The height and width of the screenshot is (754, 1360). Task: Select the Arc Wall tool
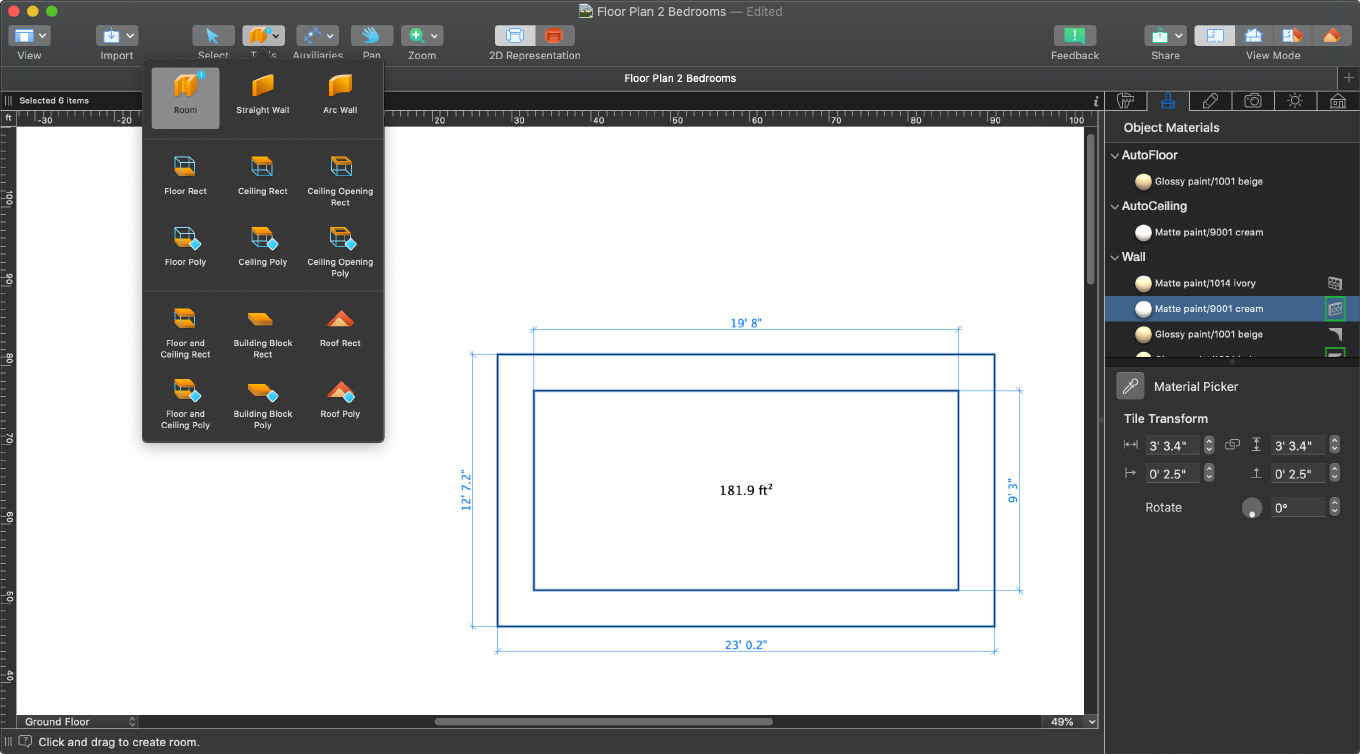[x=339, y=95]
